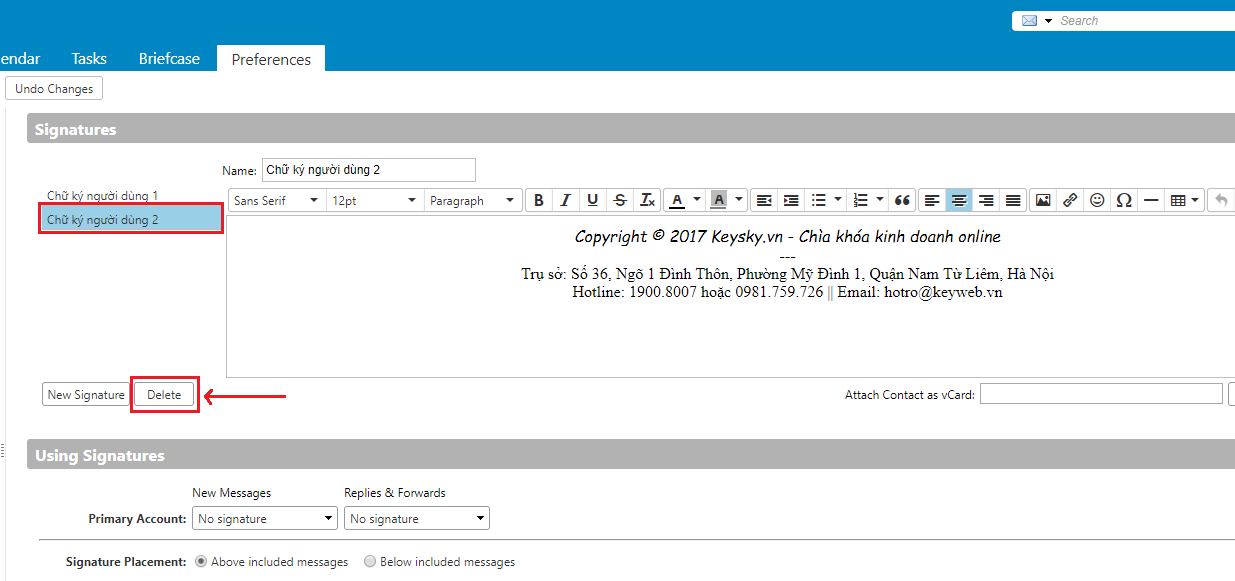Open the Calendar tab
This screenshot has width=1235, height=581.
[20, 59]
